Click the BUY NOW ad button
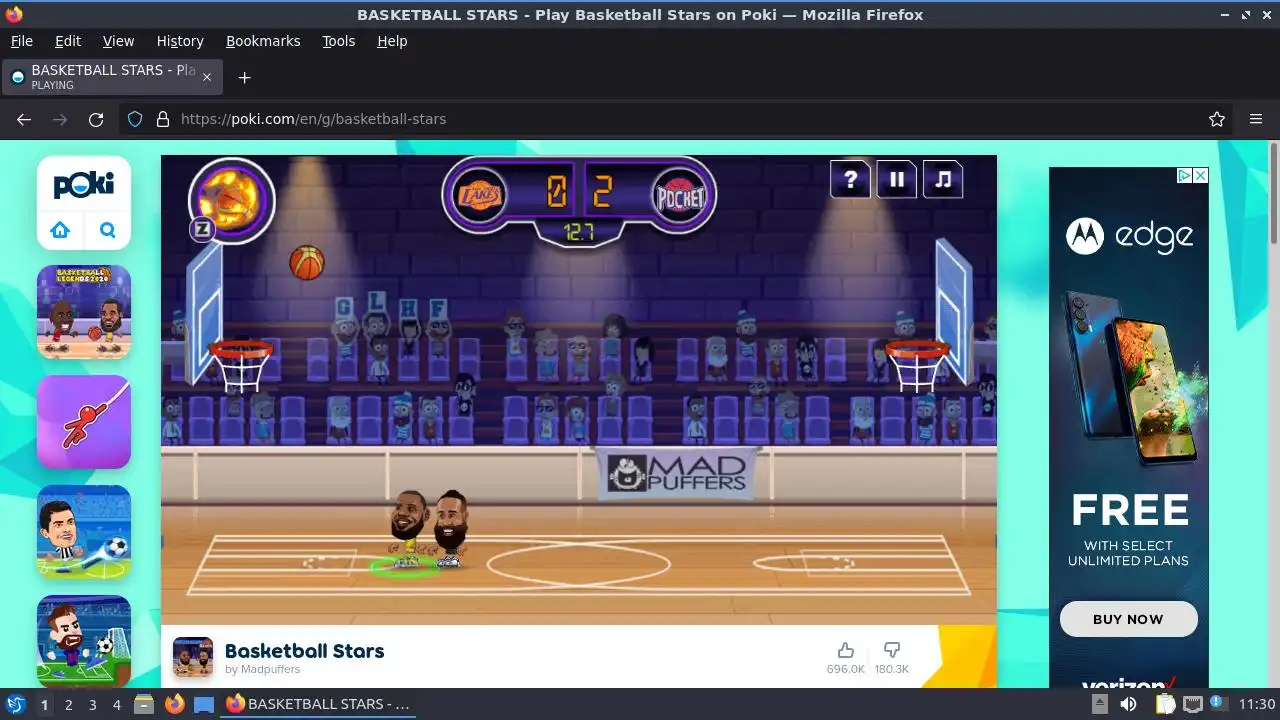Viewport: 1280px width, 720px height. (1128, 619)
